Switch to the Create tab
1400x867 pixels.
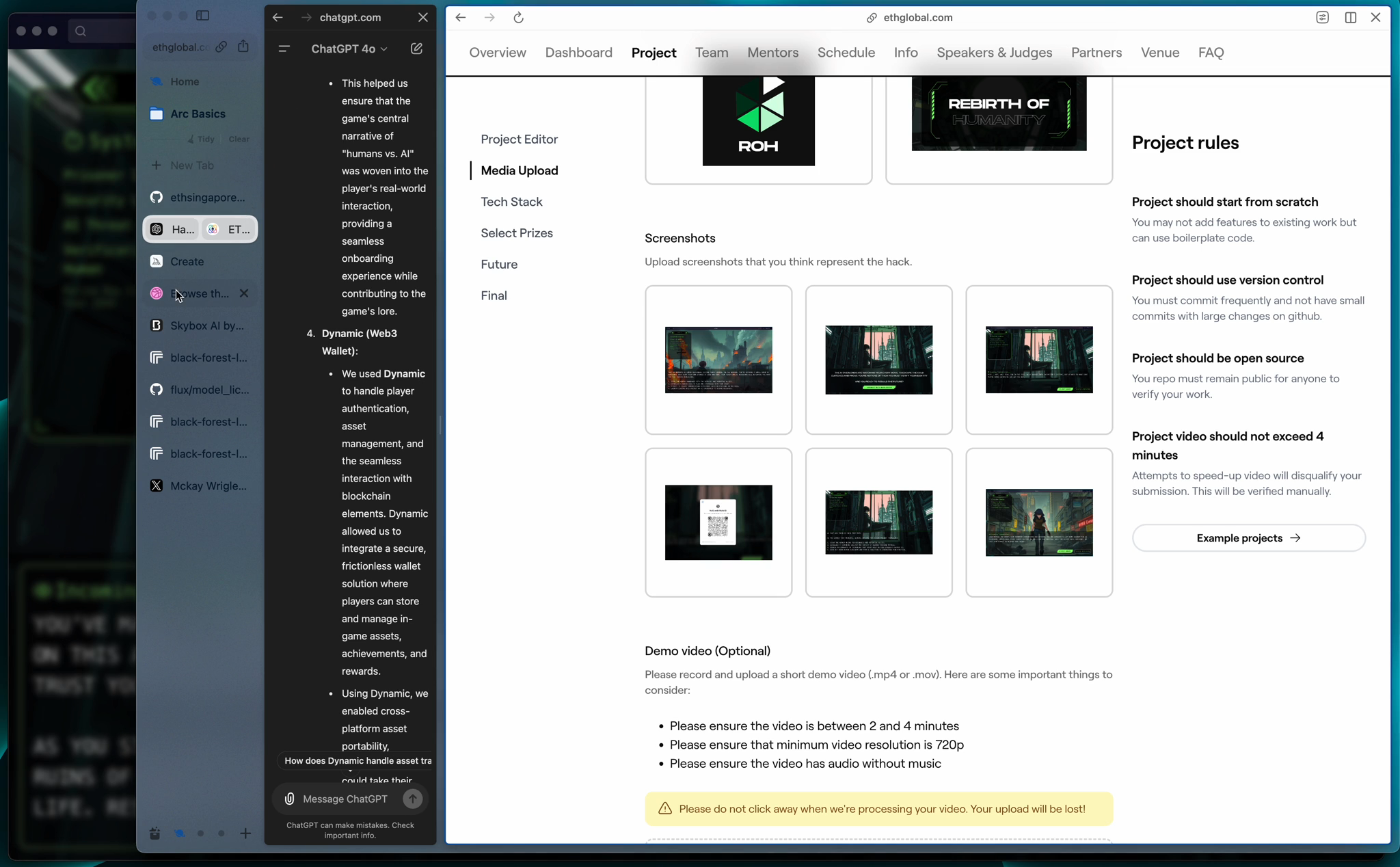200,262
